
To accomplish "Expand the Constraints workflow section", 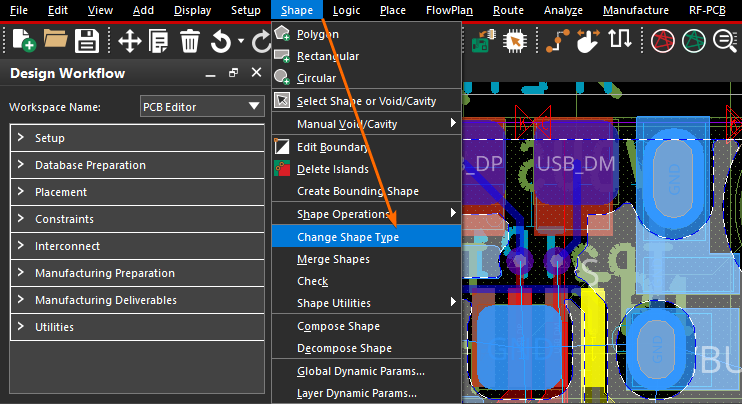I will pos(64,219).
